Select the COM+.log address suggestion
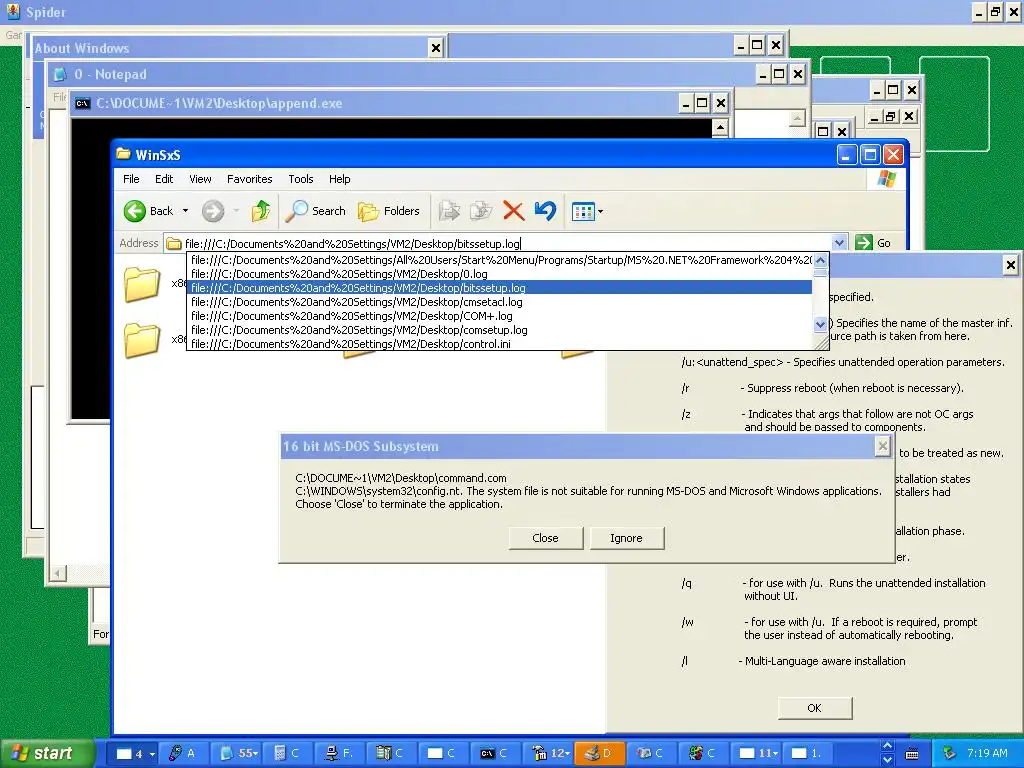1024x768 pixels. click(x=500, y=316)
